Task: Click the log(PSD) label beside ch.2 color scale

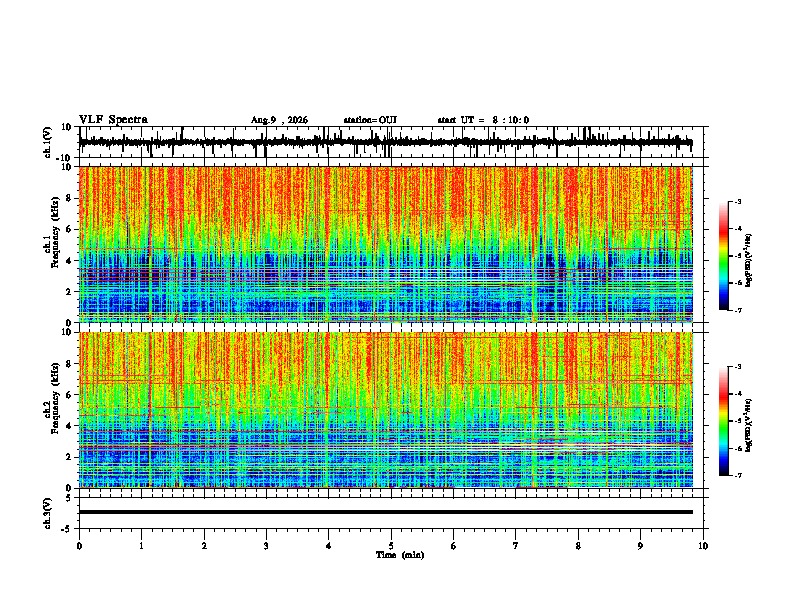Action: [x=749, y=426]
